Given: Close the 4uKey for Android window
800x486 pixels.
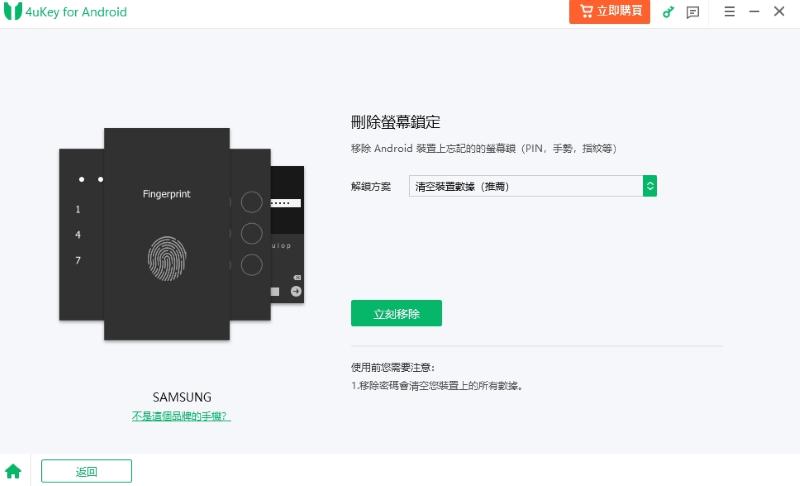Looking at the screenshot, I should coord(779,11).
